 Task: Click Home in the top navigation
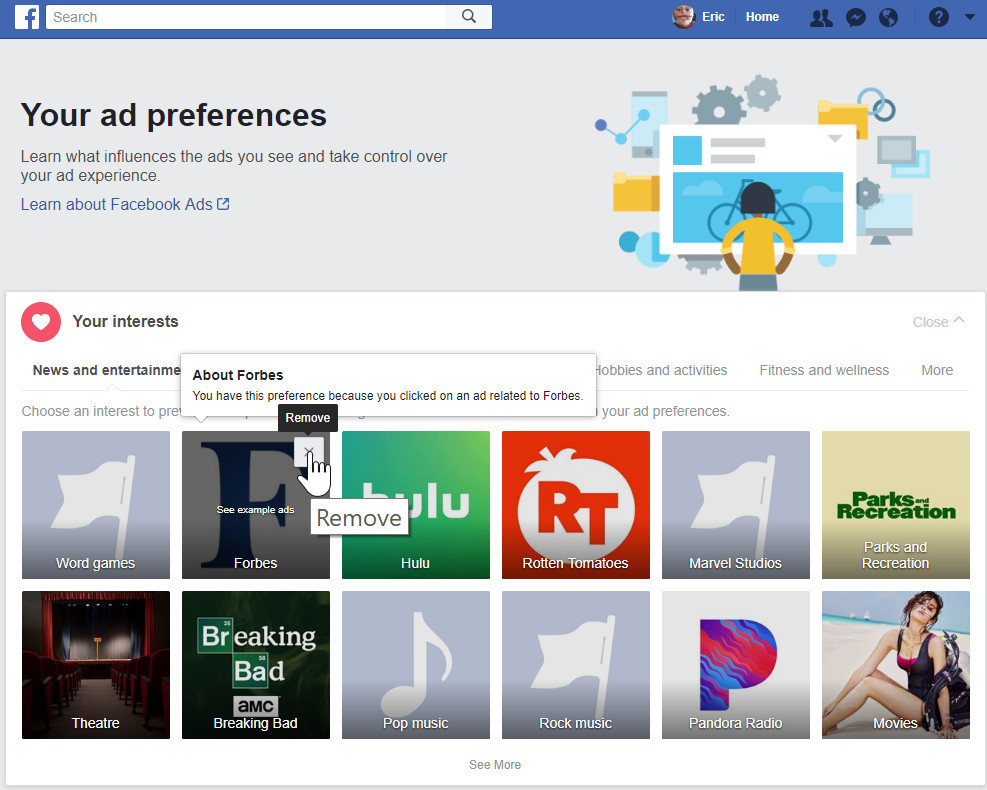point(762,17)
